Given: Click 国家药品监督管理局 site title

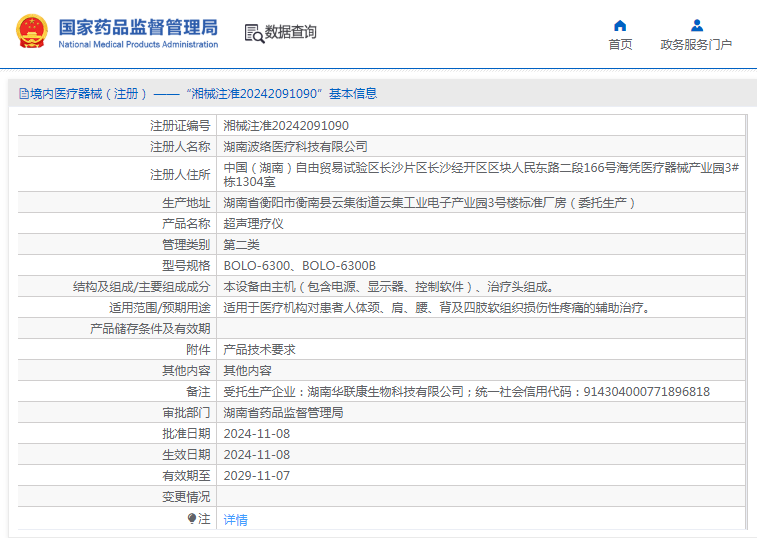Looking at the screenshot, I should pyautogui.click(x=138, y=27).
